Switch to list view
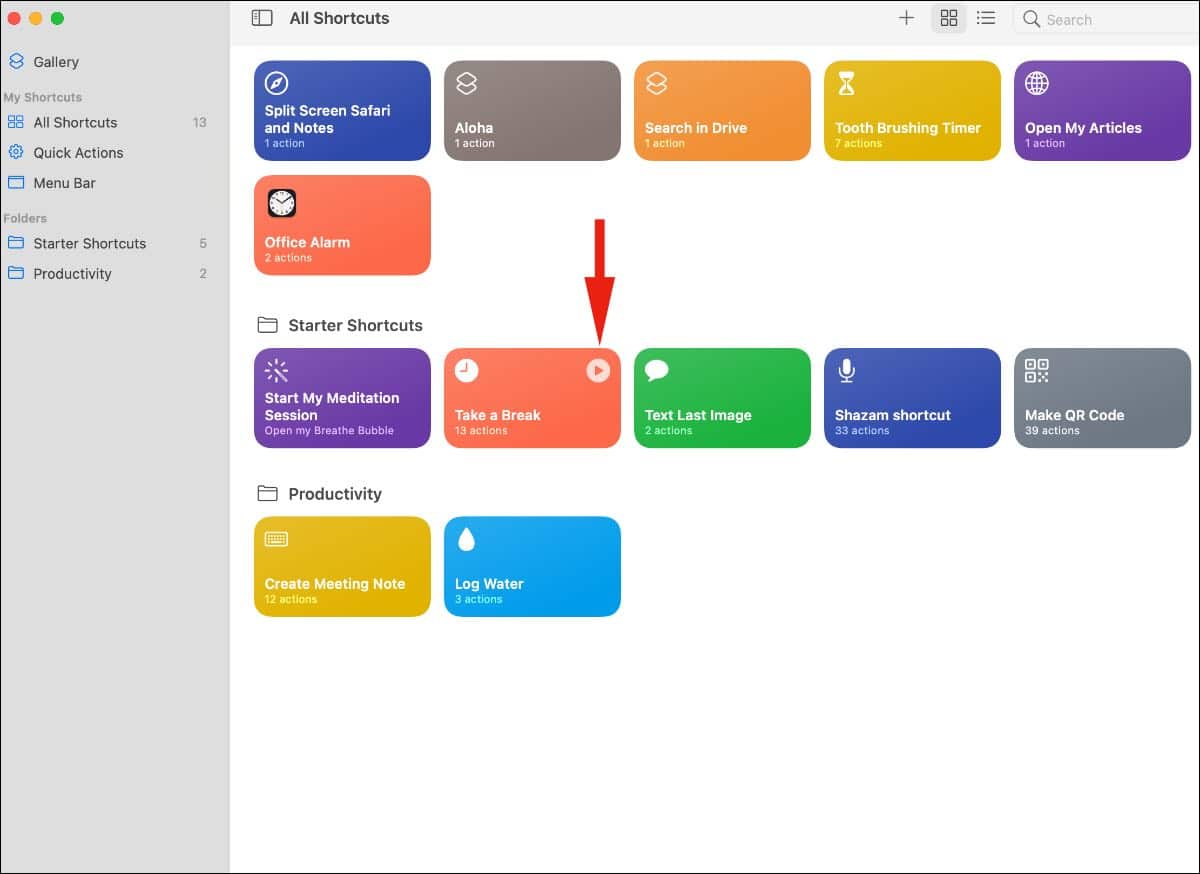Viewport: 1200px width, 874px height. [x=986, y=18]
